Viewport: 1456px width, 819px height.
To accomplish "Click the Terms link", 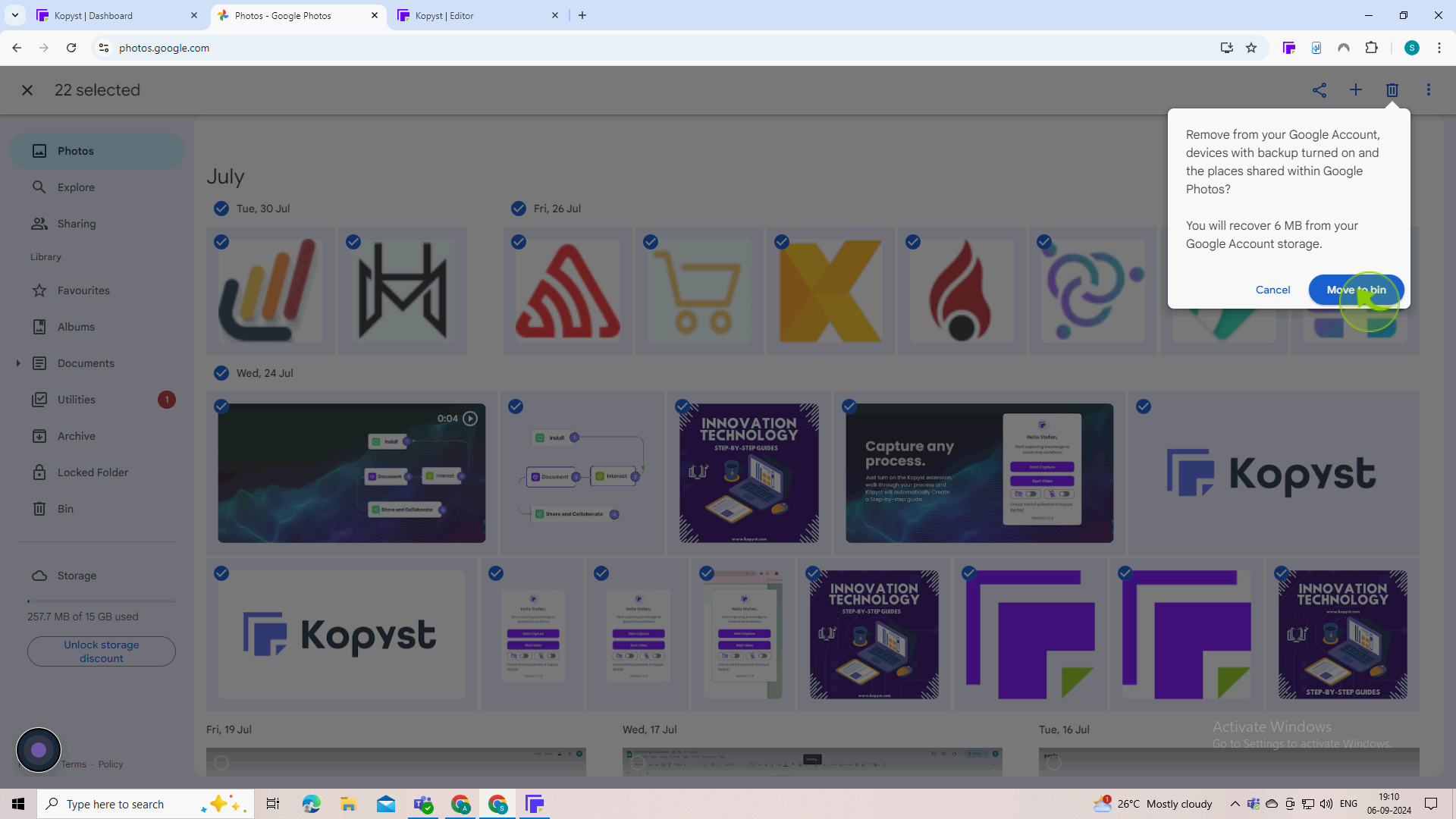I will [74, 764].
